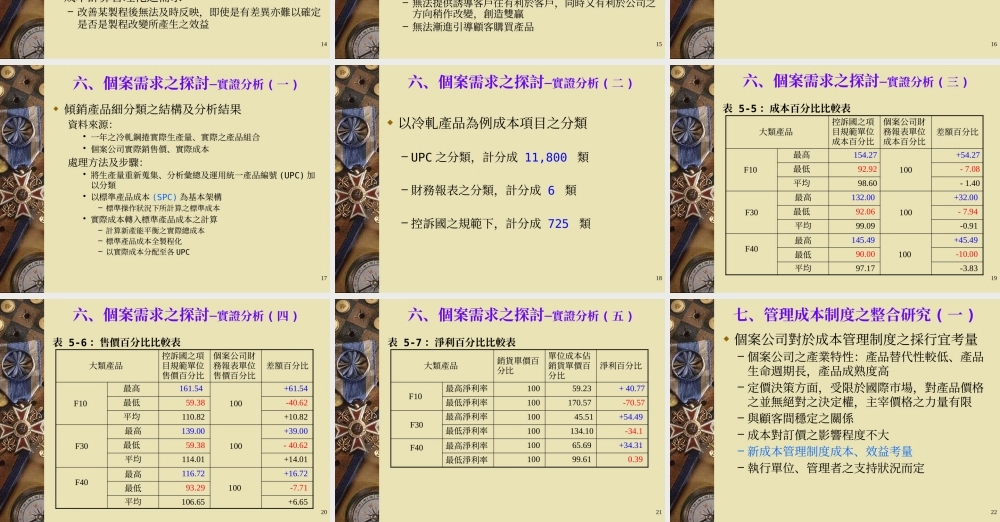Select partially visible slide 16 thumbnail
Image resolution: width=1000 pixels, height=522 pixels.
click(835, 29)
